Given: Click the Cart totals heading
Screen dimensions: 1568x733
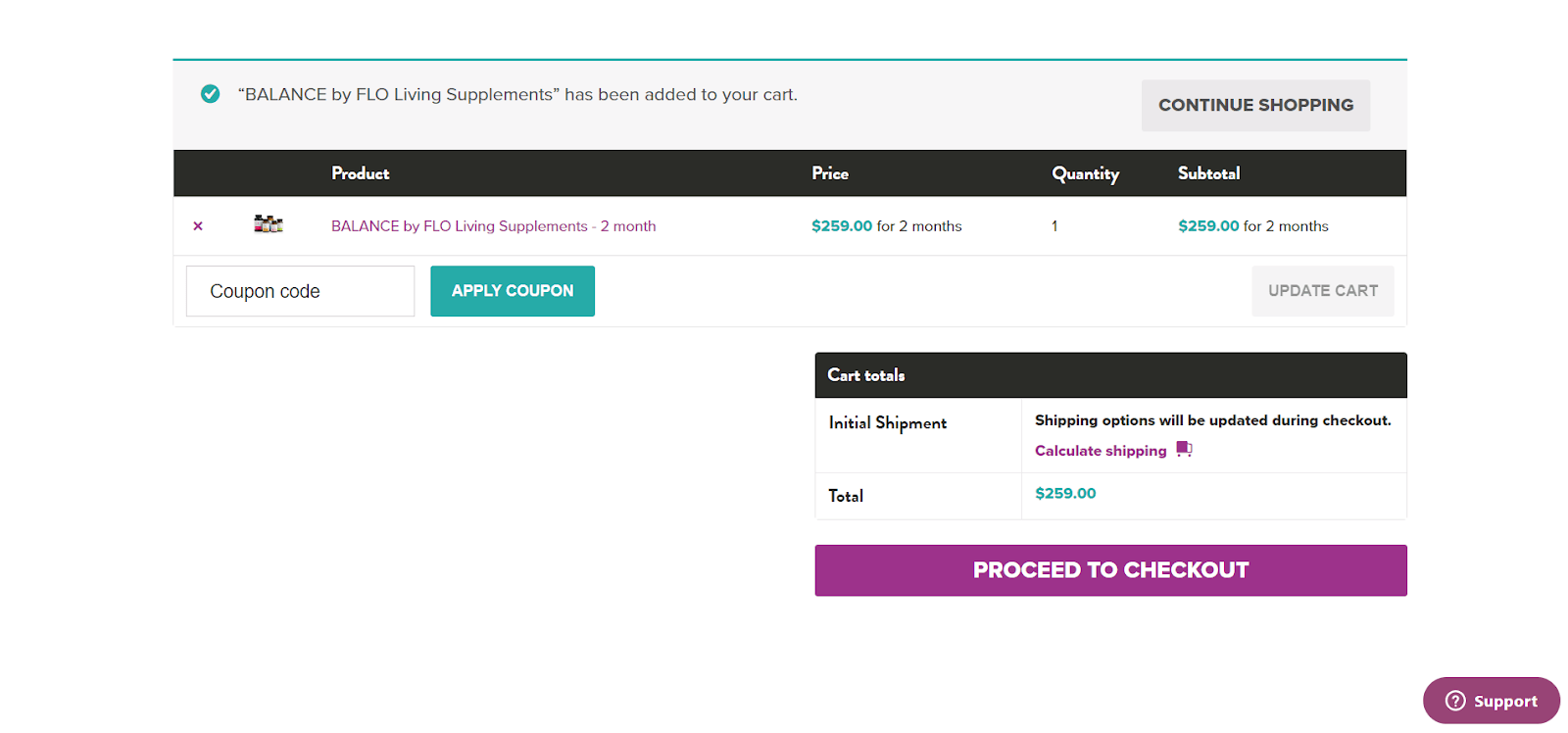Looking at the screenshot, I should point(866,375).
